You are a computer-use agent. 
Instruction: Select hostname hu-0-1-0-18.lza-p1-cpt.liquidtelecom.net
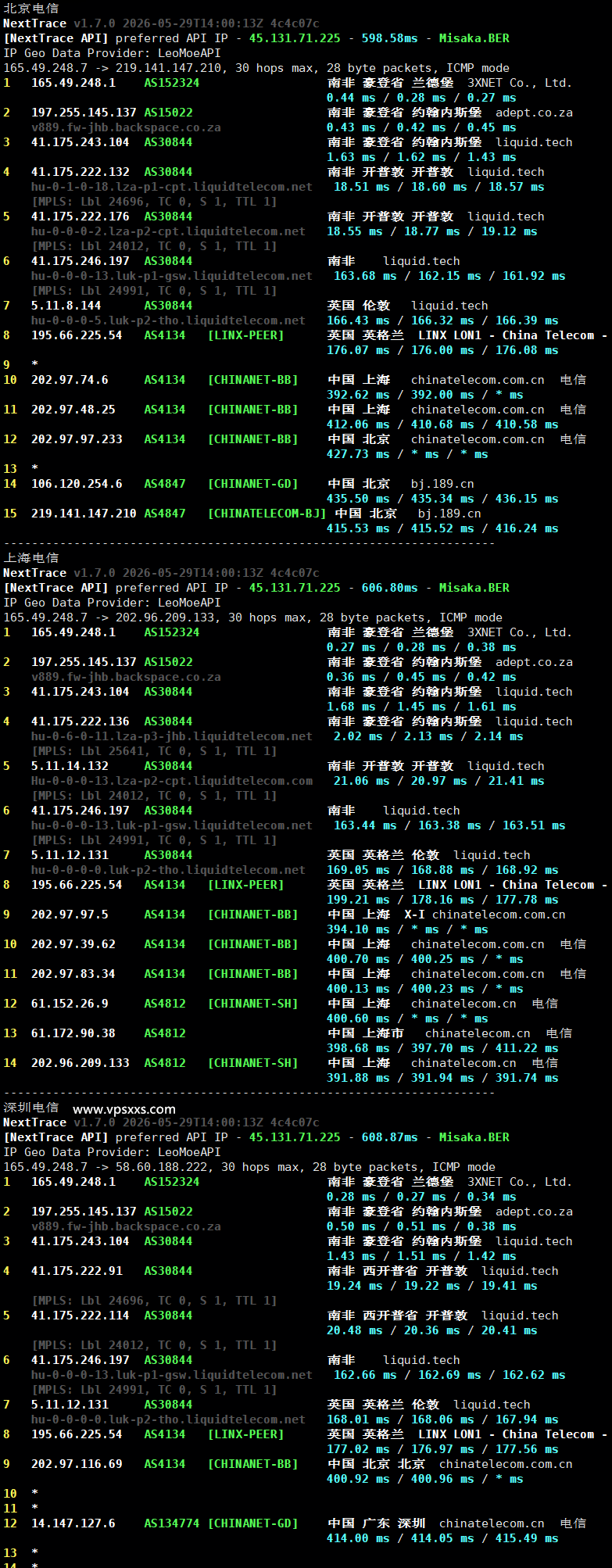172,187
